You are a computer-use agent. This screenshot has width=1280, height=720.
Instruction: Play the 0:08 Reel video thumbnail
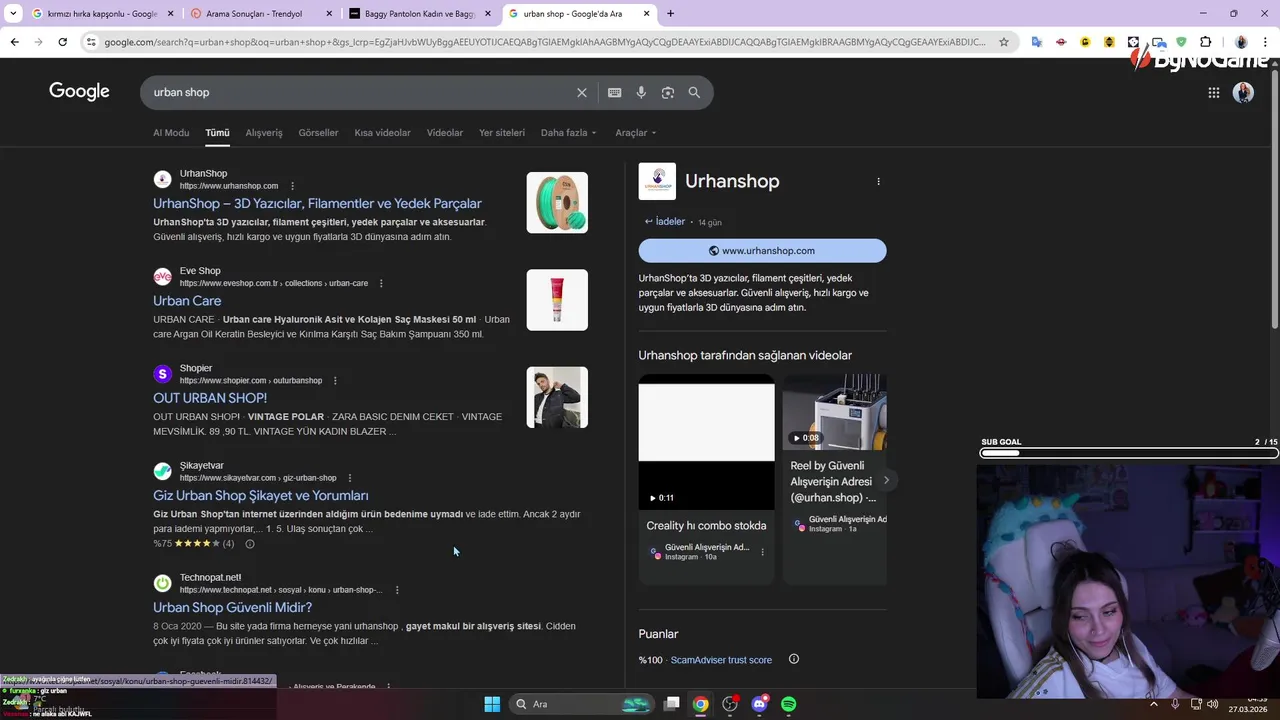834,412
